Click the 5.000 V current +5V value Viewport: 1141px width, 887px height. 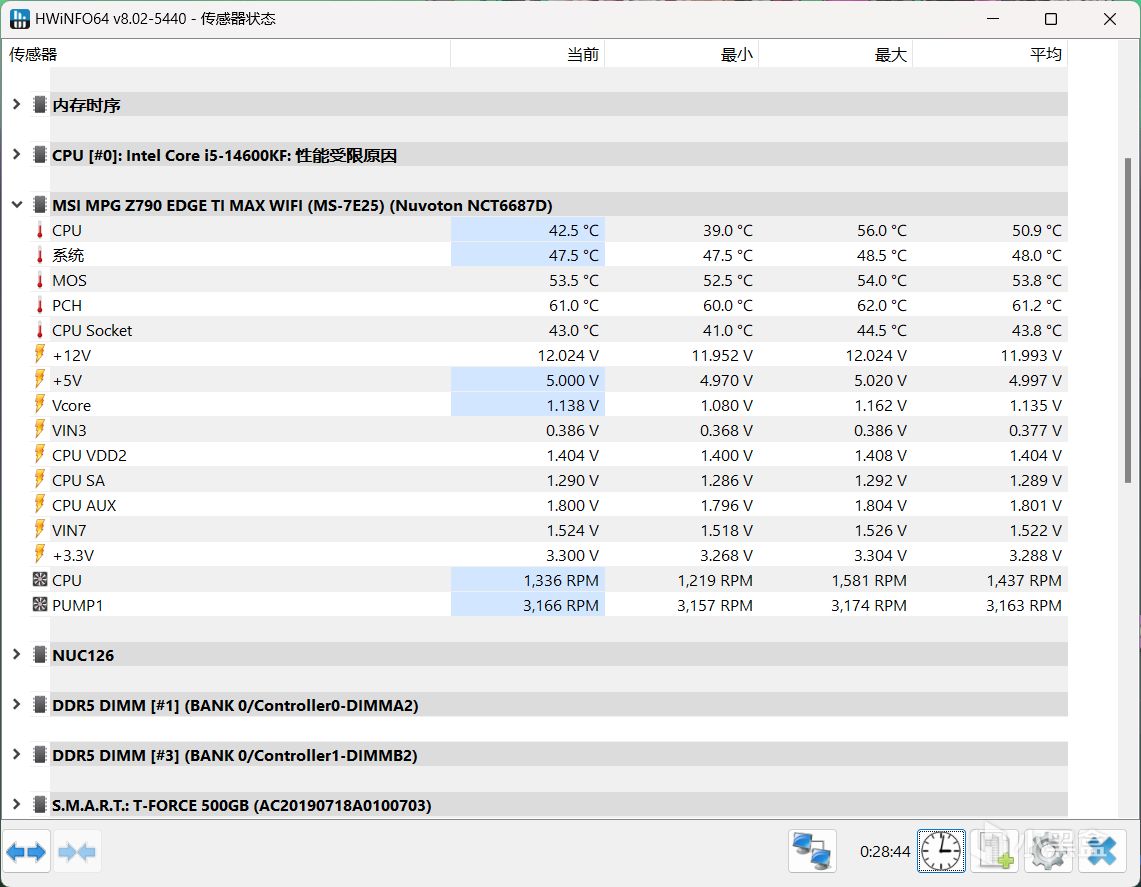click(573, 381)
